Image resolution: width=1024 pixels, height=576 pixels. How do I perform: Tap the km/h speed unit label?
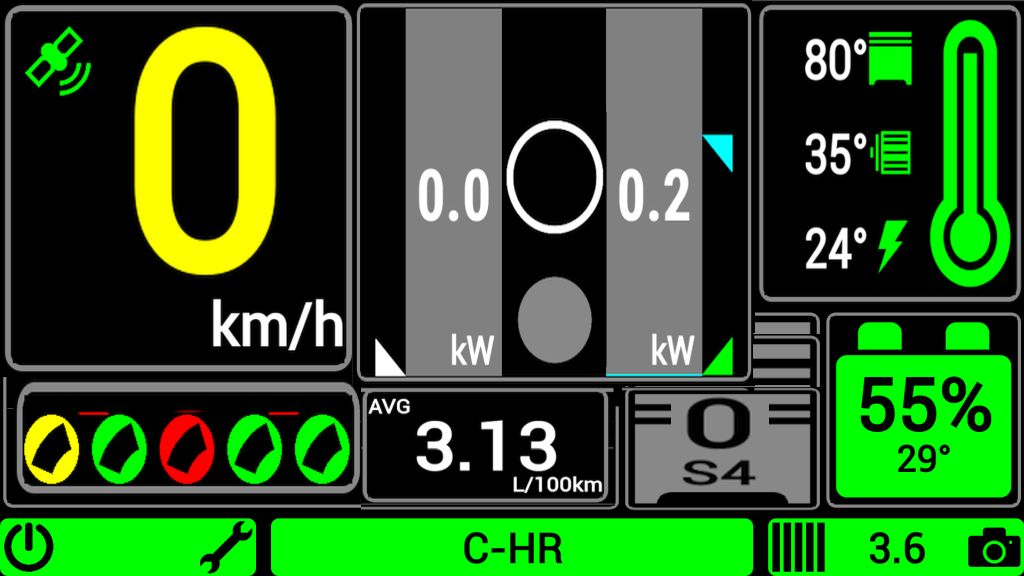click(x=278, y=324)
